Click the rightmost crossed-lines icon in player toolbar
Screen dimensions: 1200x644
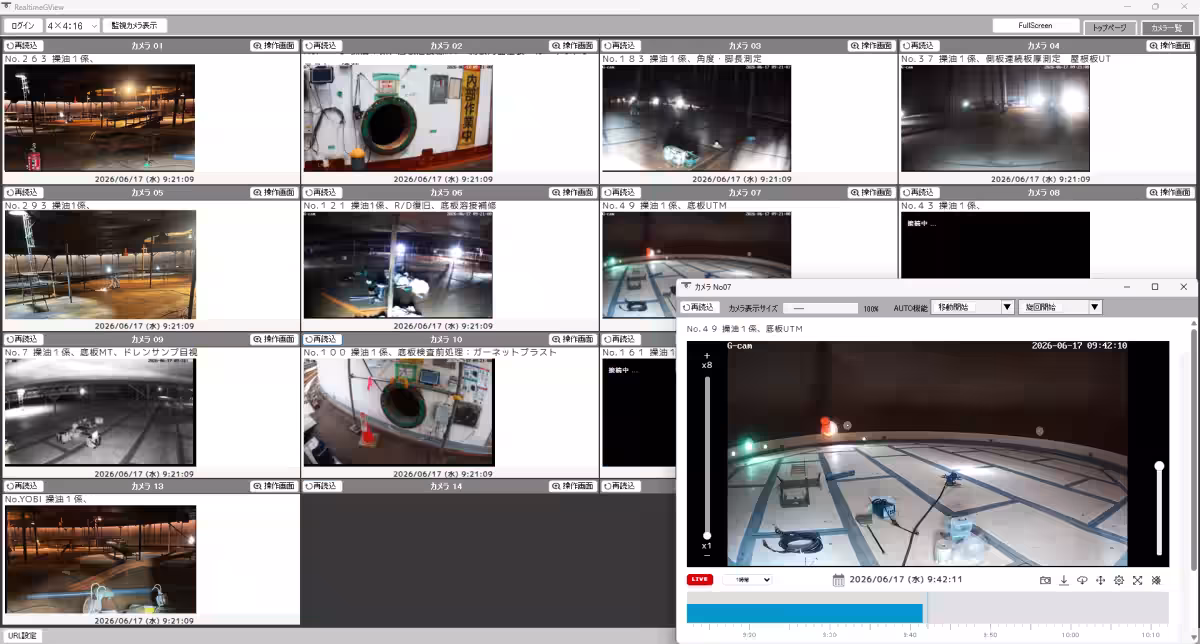1156,580
